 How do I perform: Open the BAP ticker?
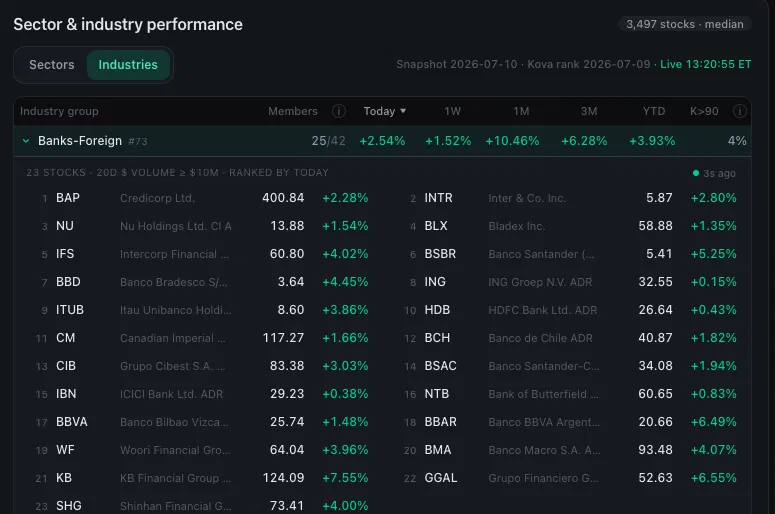point(68,198)
